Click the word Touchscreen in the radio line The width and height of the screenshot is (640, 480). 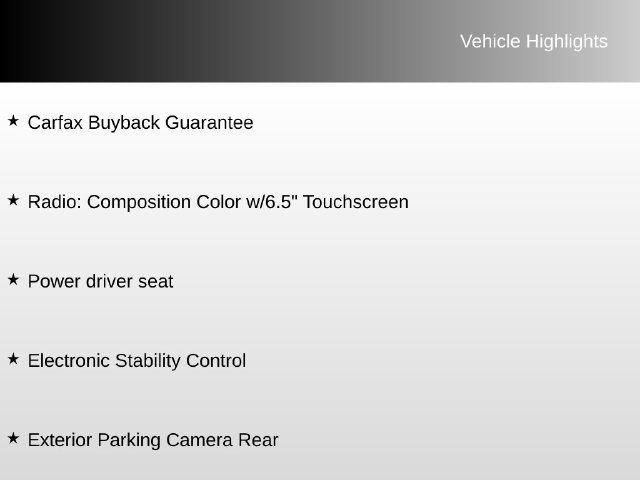pyautogui.click(x=356, y=202)
